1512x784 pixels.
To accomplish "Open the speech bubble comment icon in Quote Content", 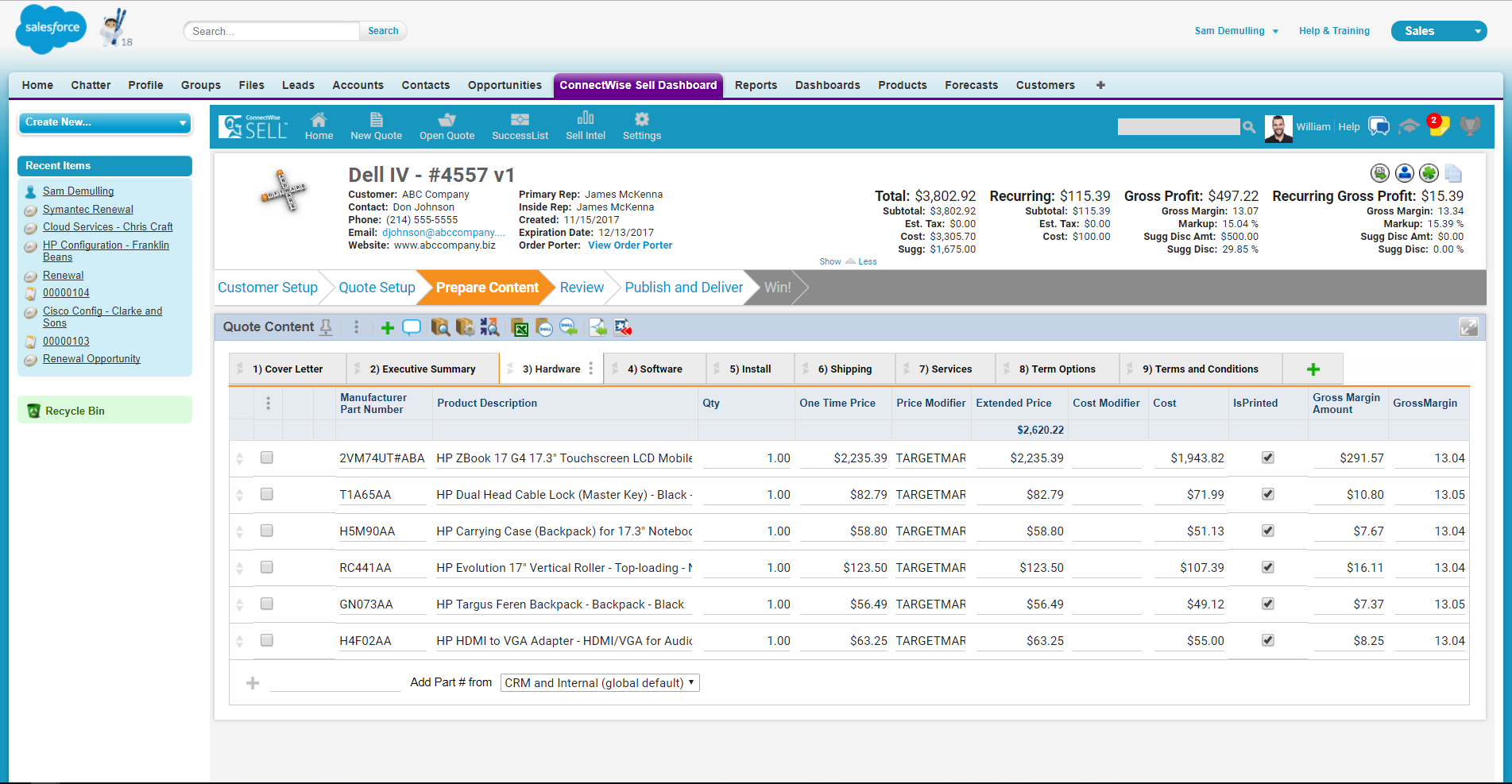I will click(412, 327).
